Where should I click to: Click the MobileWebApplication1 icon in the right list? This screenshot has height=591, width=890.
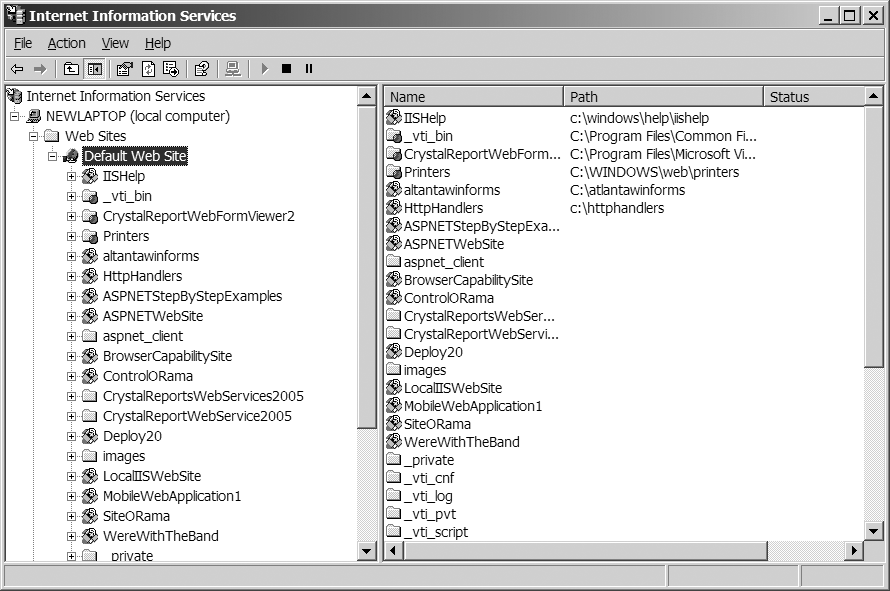[x=394, y=406]
